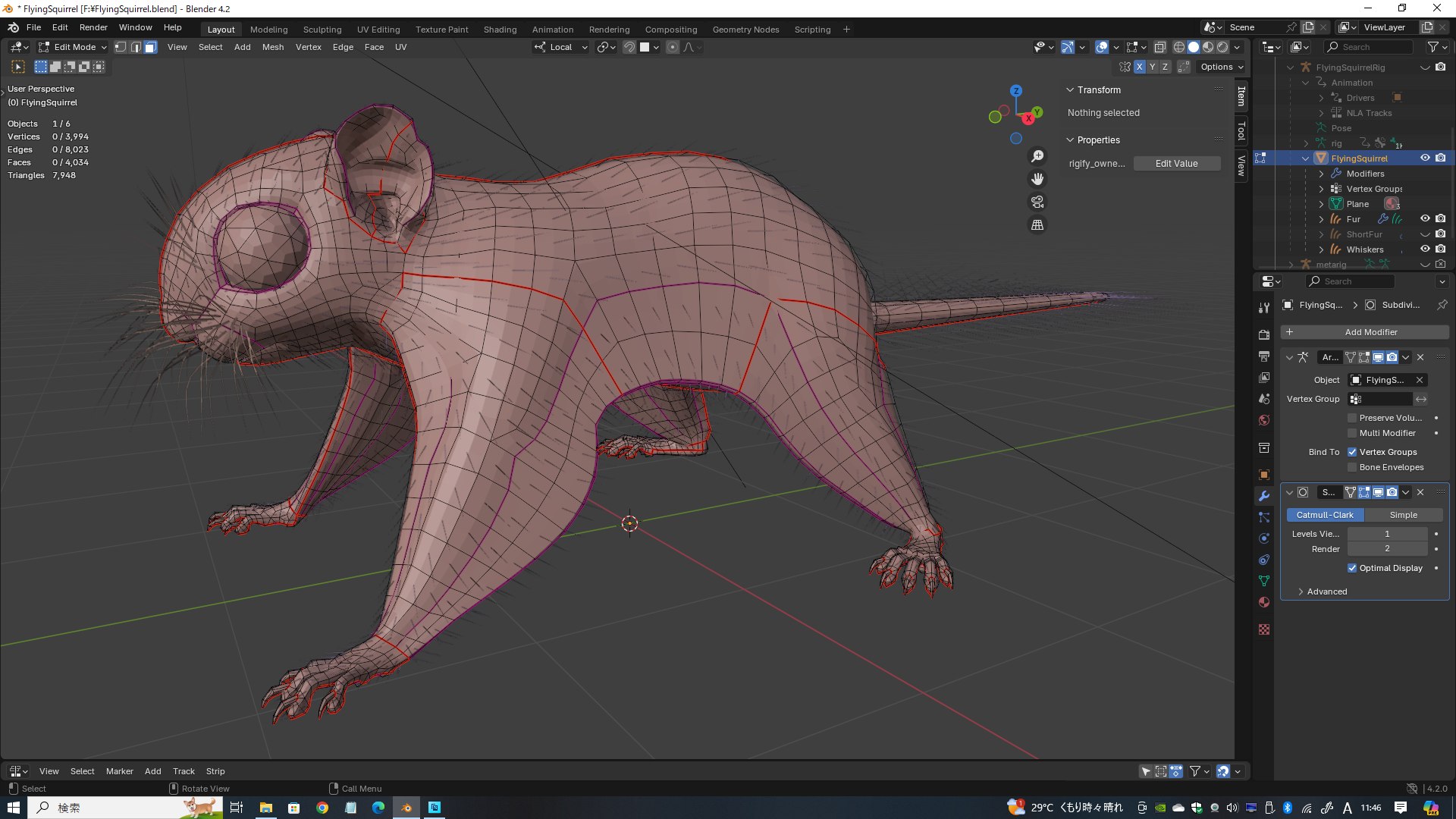Click the Edit Value button
This screenshot has width=1456, height=819.
[1176, 164]
